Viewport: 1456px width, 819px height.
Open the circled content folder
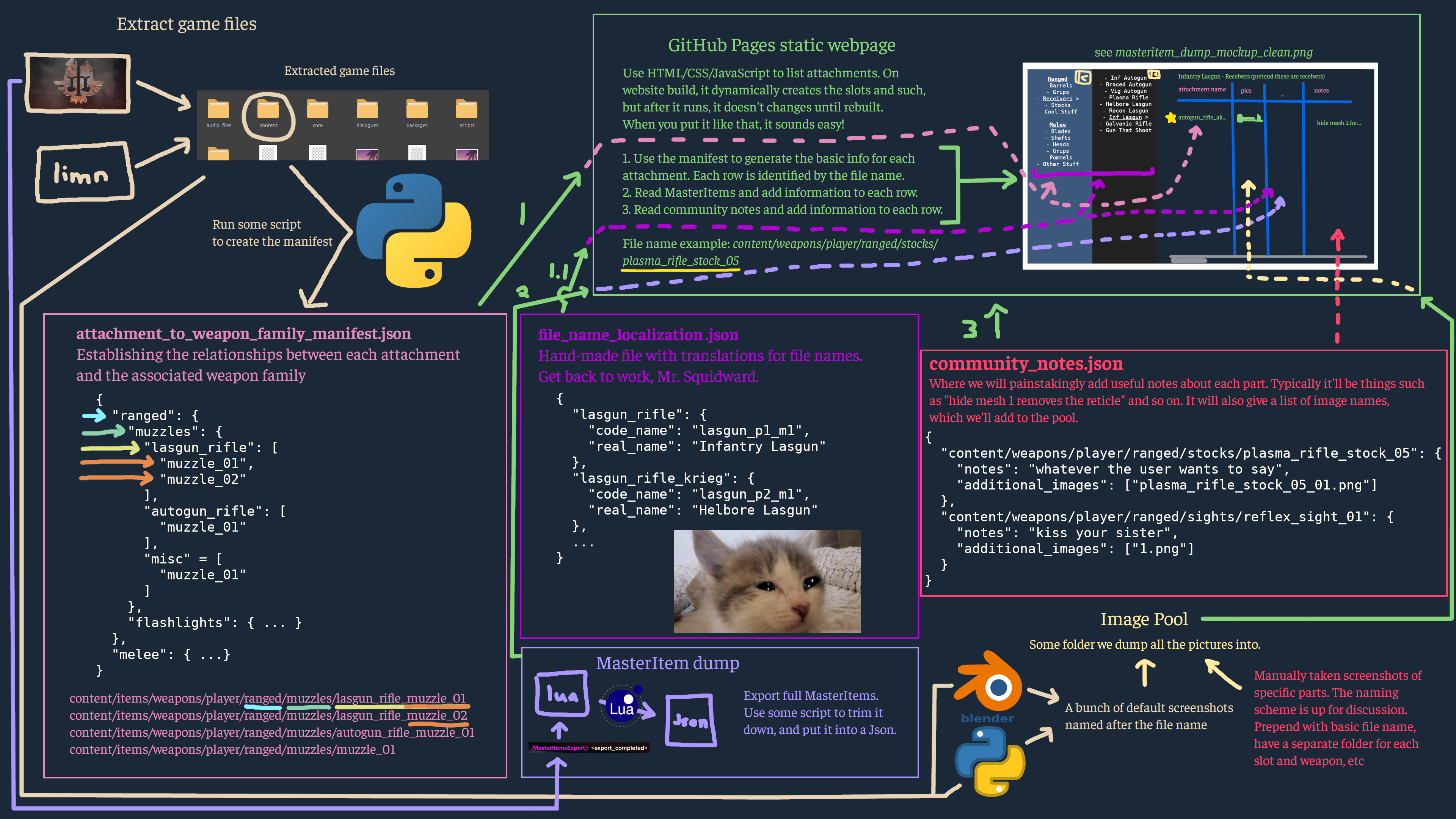click(x=268, y=114)
